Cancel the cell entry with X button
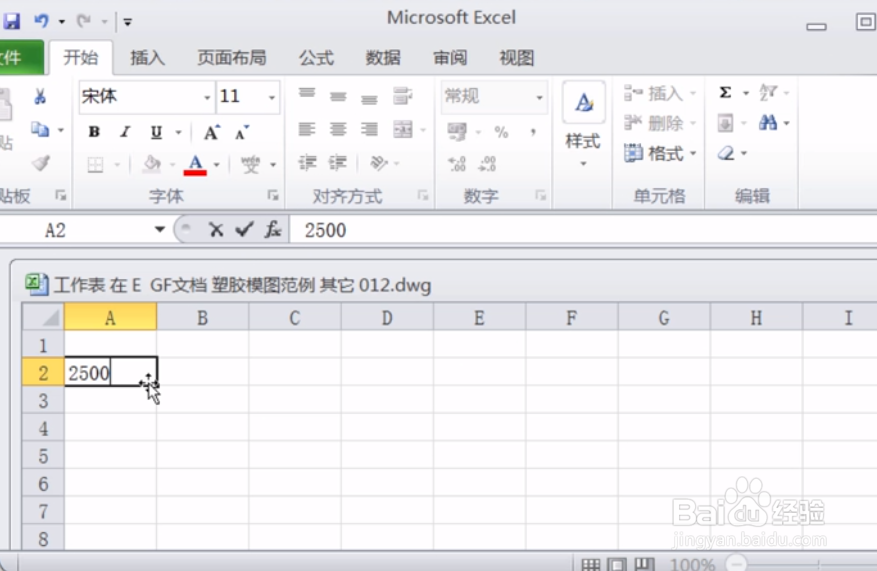Image resolution: width=877 pixels, height=571 pixels. (x=216, y=229)
